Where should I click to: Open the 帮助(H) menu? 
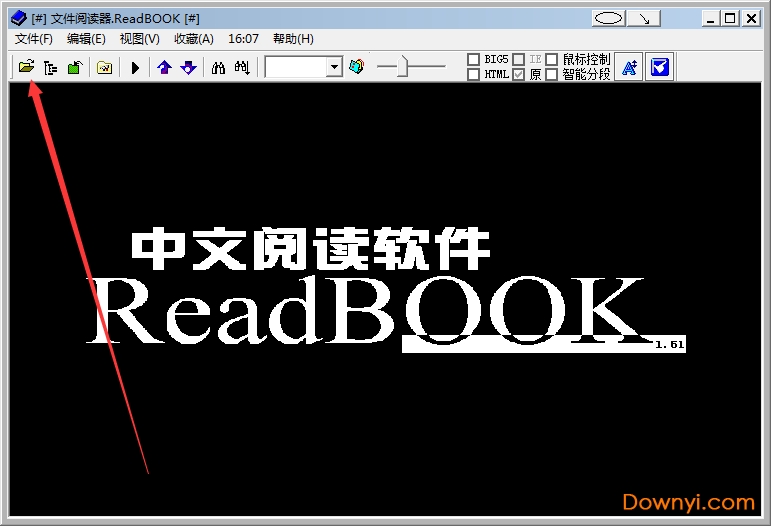point(292,39)
